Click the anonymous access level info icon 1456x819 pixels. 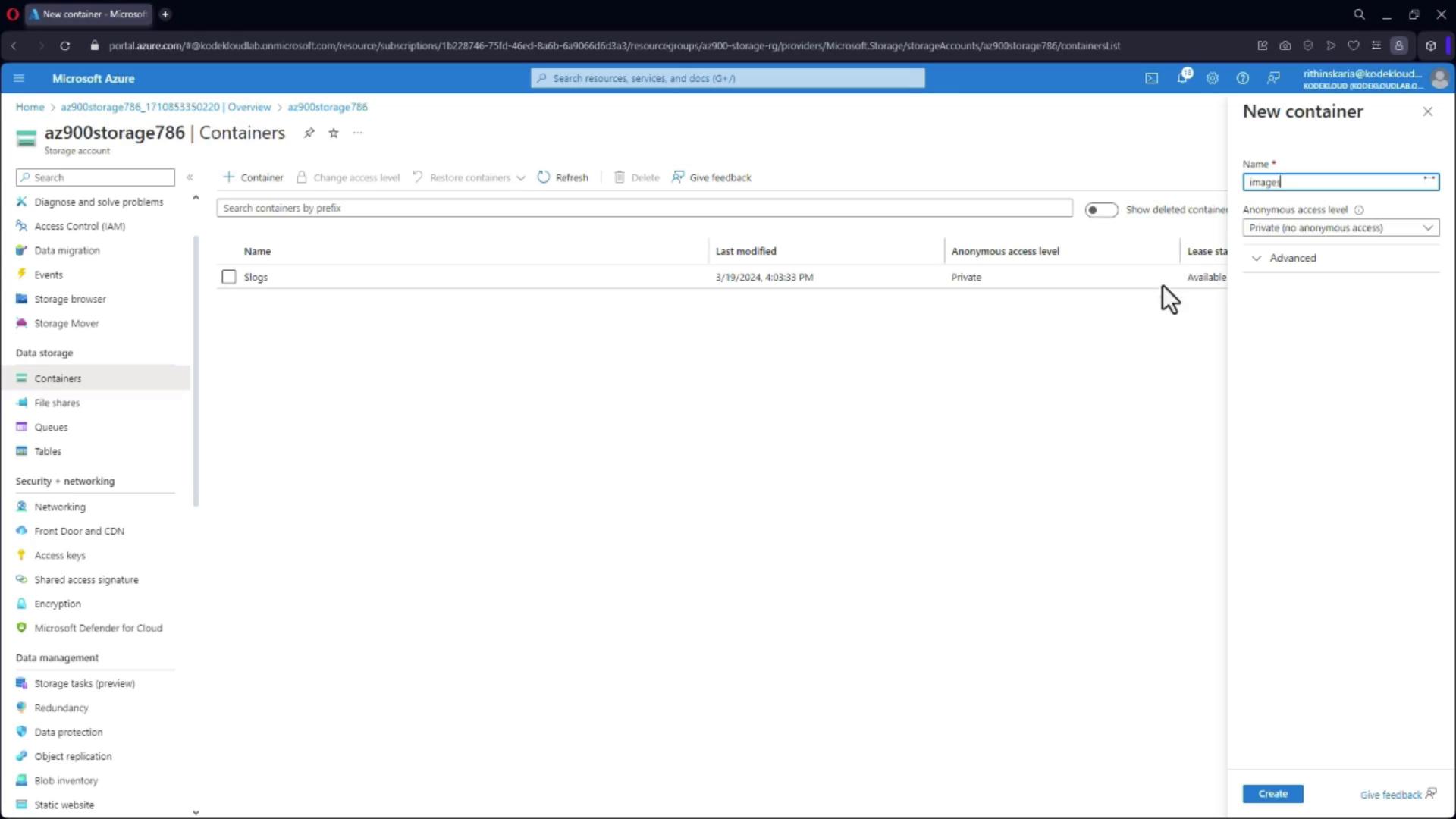1359,210
